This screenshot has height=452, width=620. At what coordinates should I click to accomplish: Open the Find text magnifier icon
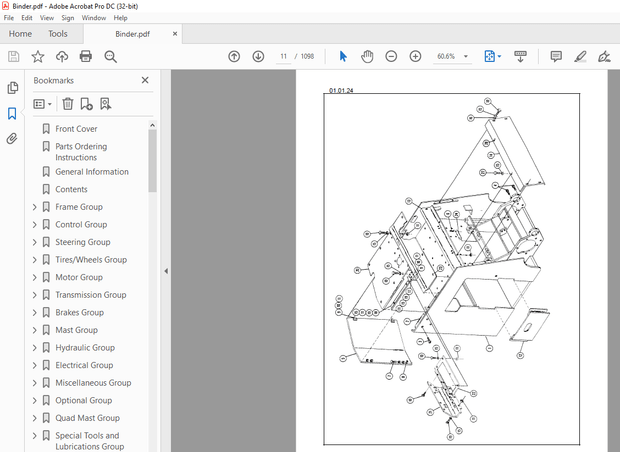(x=110, y=57)
